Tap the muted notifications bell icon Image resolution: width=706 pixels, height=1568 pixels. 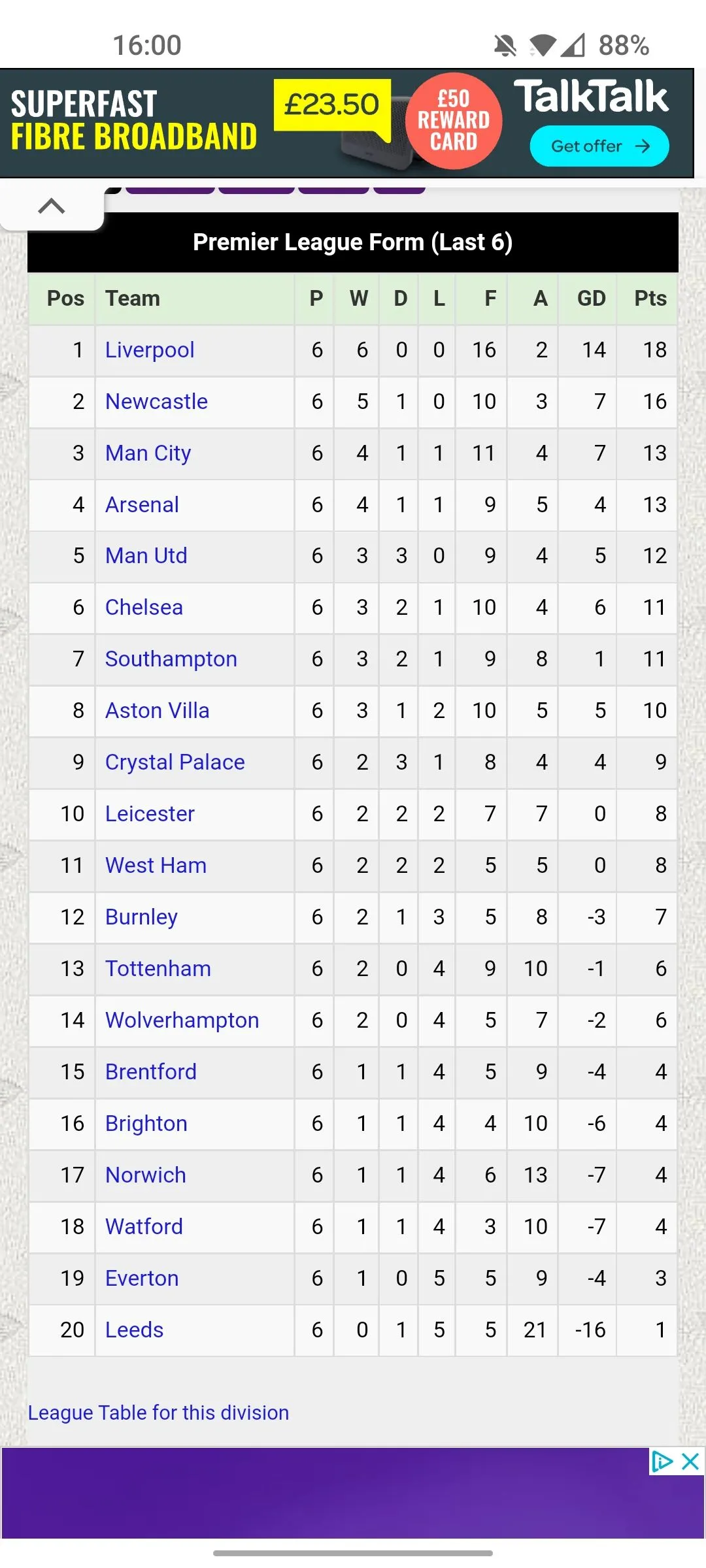tap(505, 46)
